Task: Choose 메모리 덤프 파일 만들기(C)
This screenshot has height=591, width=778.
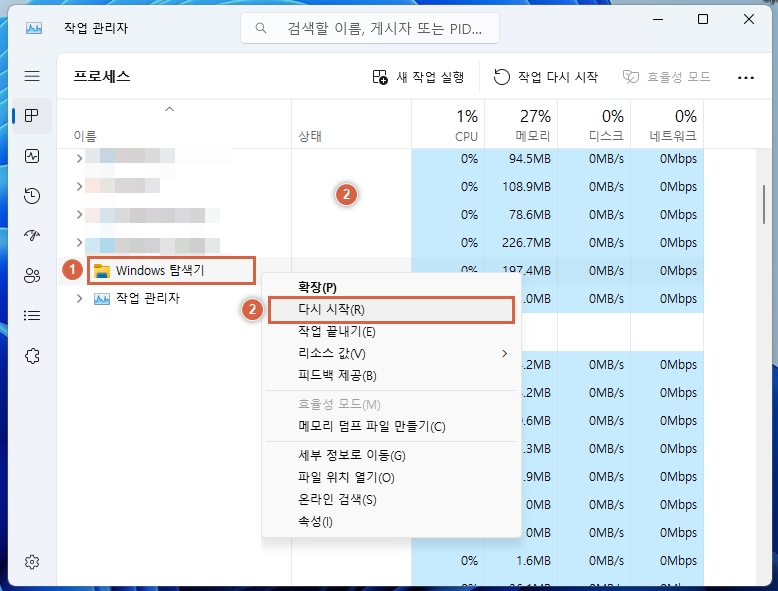Action: (391, 427)
